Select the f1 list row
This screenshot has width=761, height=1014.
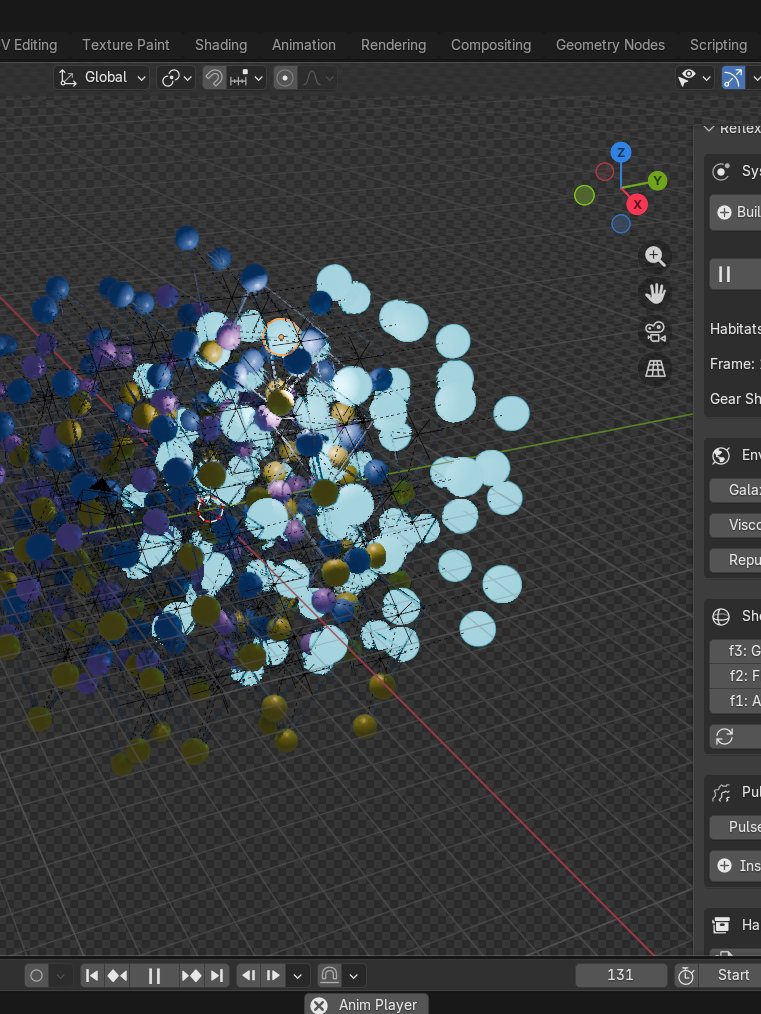click(736, 700)
